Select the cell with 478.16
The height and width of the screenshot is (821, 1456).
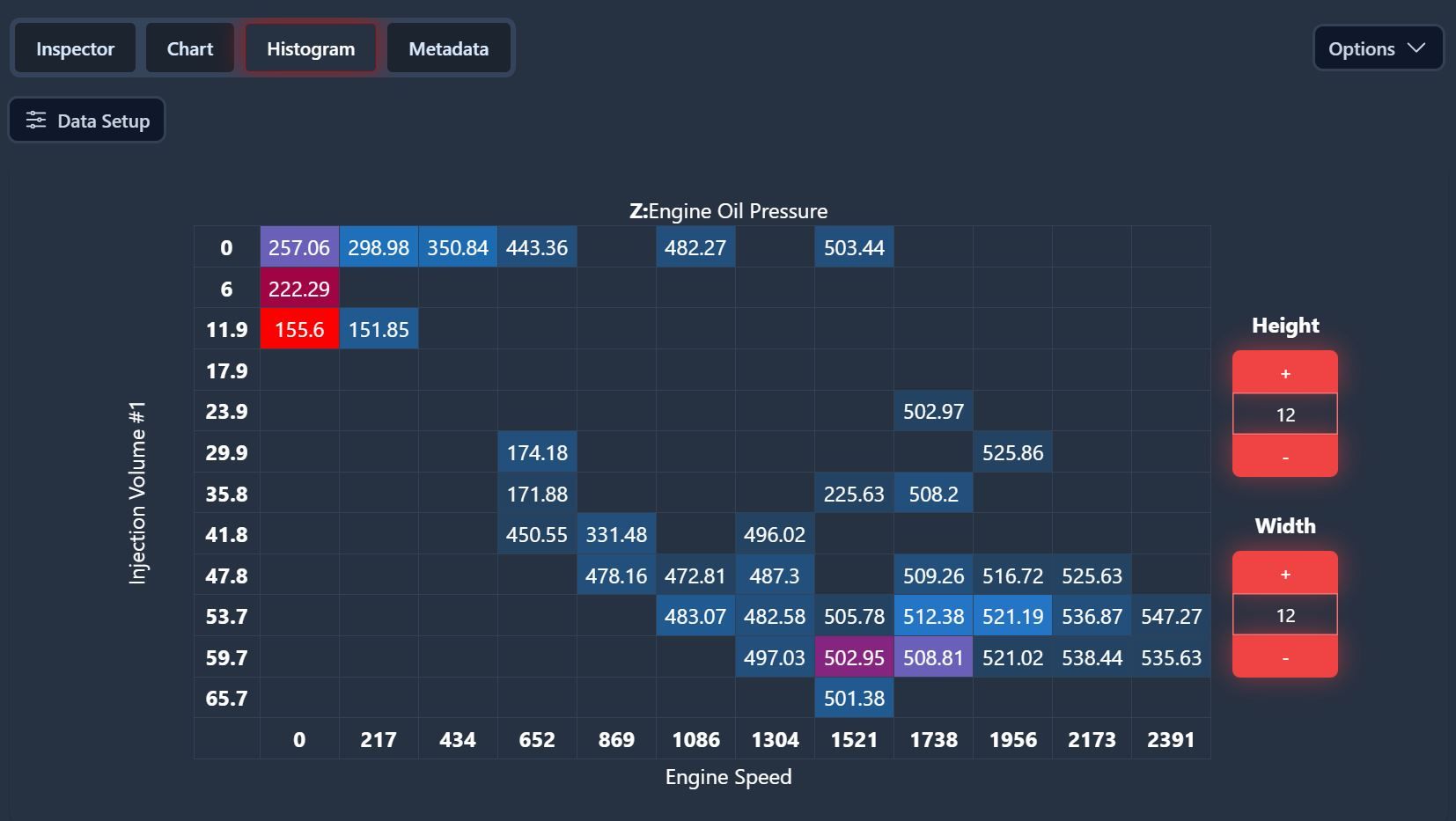[616, 575]
